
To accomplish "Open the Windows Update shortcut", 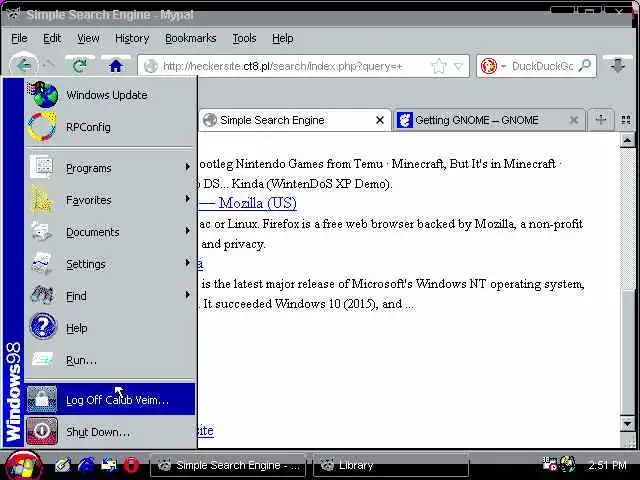I will point(107,95).
